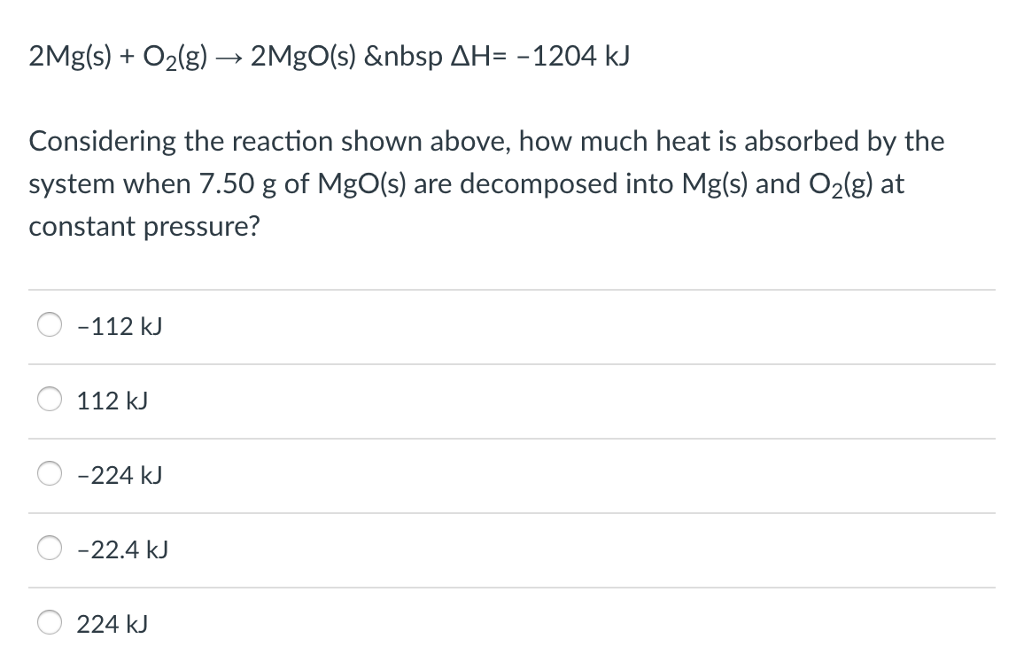Select the 112 kJ radio button
1024x670 pixels.
point(49,398)
